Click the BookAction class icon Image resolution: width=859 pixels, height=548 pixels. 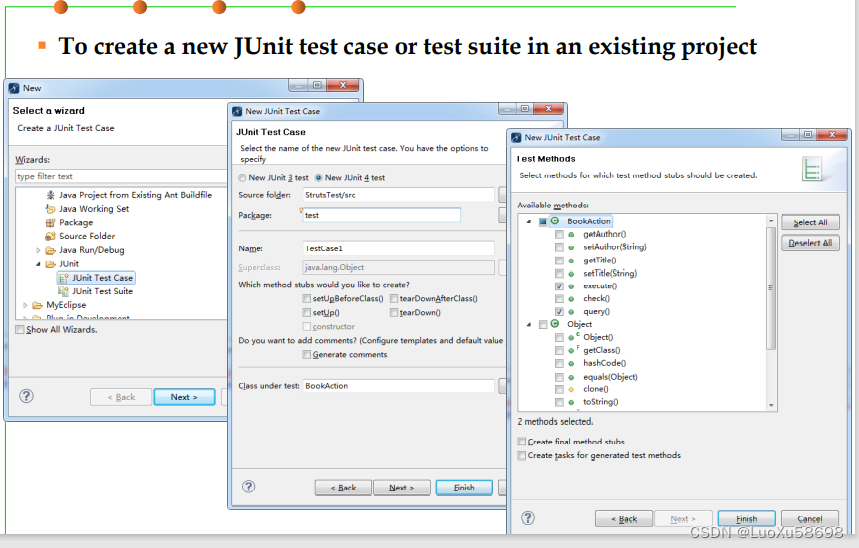(x=555, y=221)
